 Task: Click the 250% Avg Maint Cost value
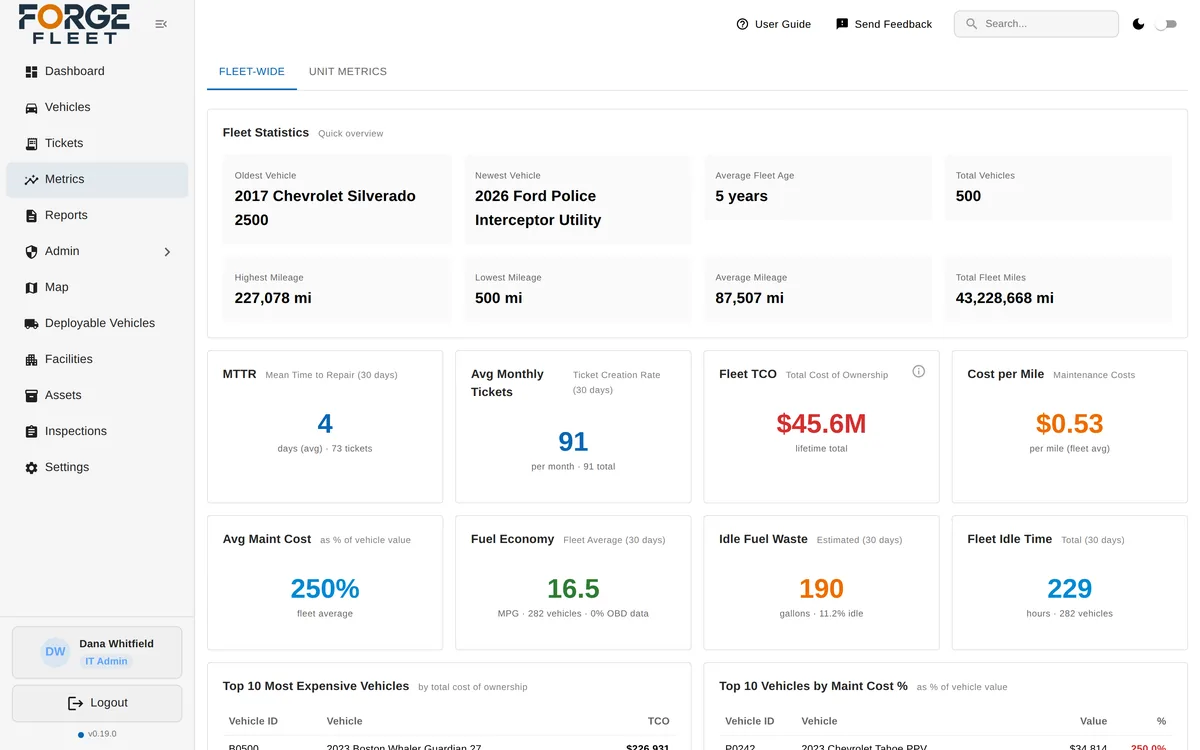pos(325,589)
